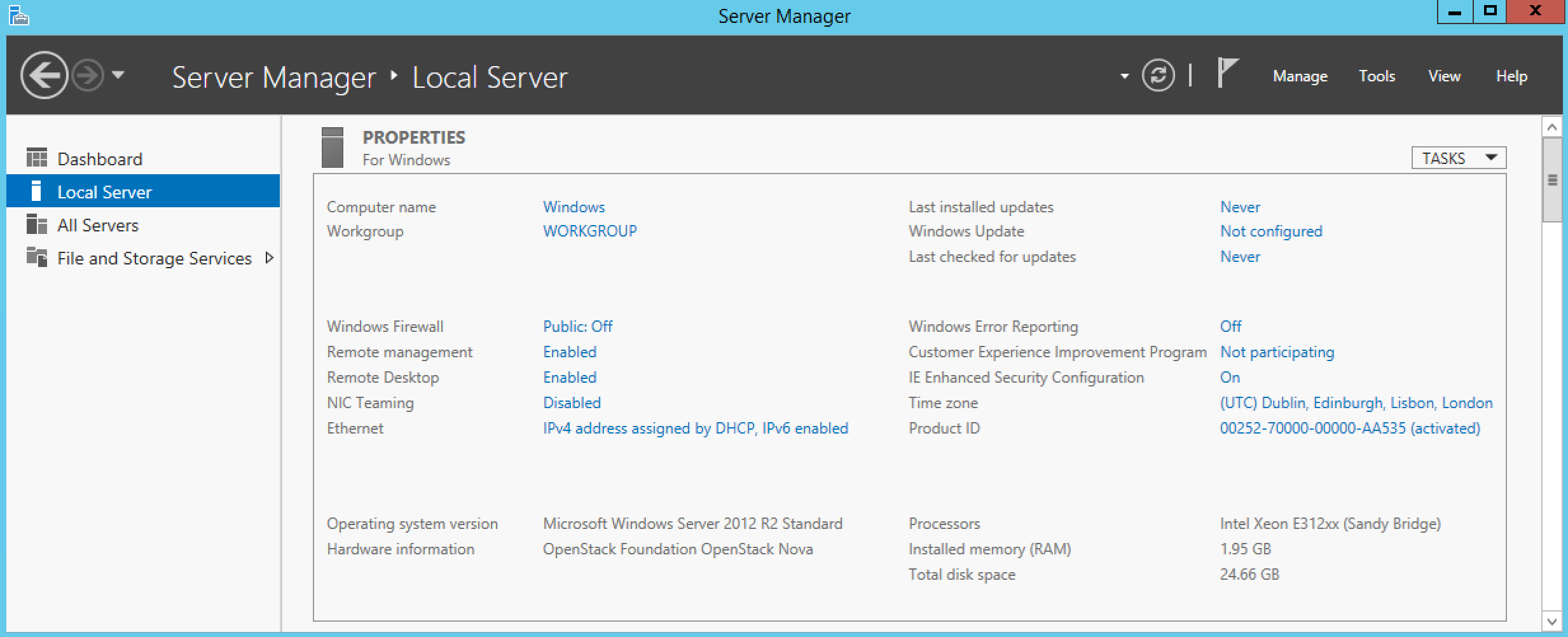This screenshot has height=637, width=1568.
Task: Click the forward navigation arrow
Action: pyautogui.click(x=87, y=76)
